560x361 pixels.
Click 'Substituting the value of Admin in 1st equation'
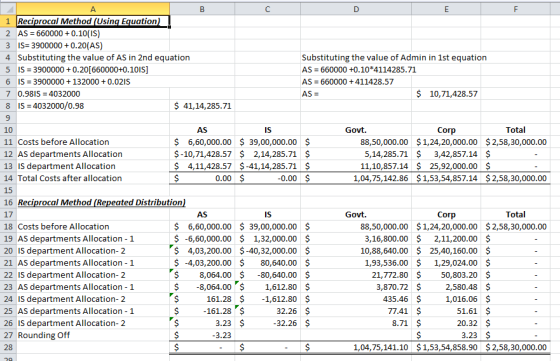[x=394, y=57]
